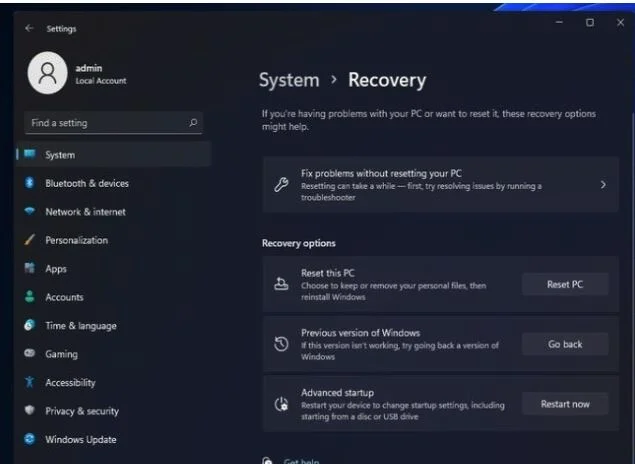Minimize the Settings window
Image resolution: width=635 pixels, height=464 pixels.
tap(559, 22)
